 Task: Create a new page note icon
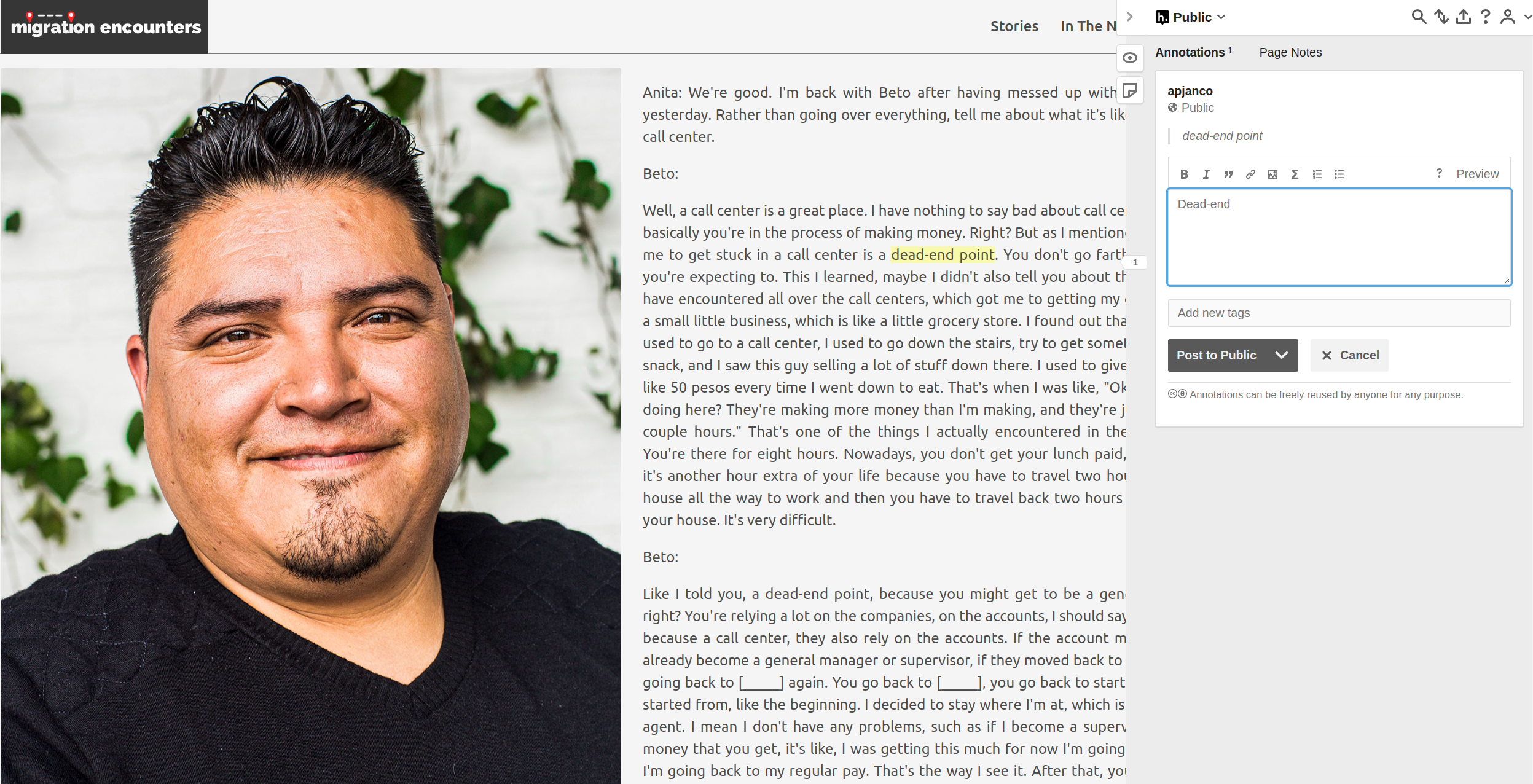(1129, 91)
